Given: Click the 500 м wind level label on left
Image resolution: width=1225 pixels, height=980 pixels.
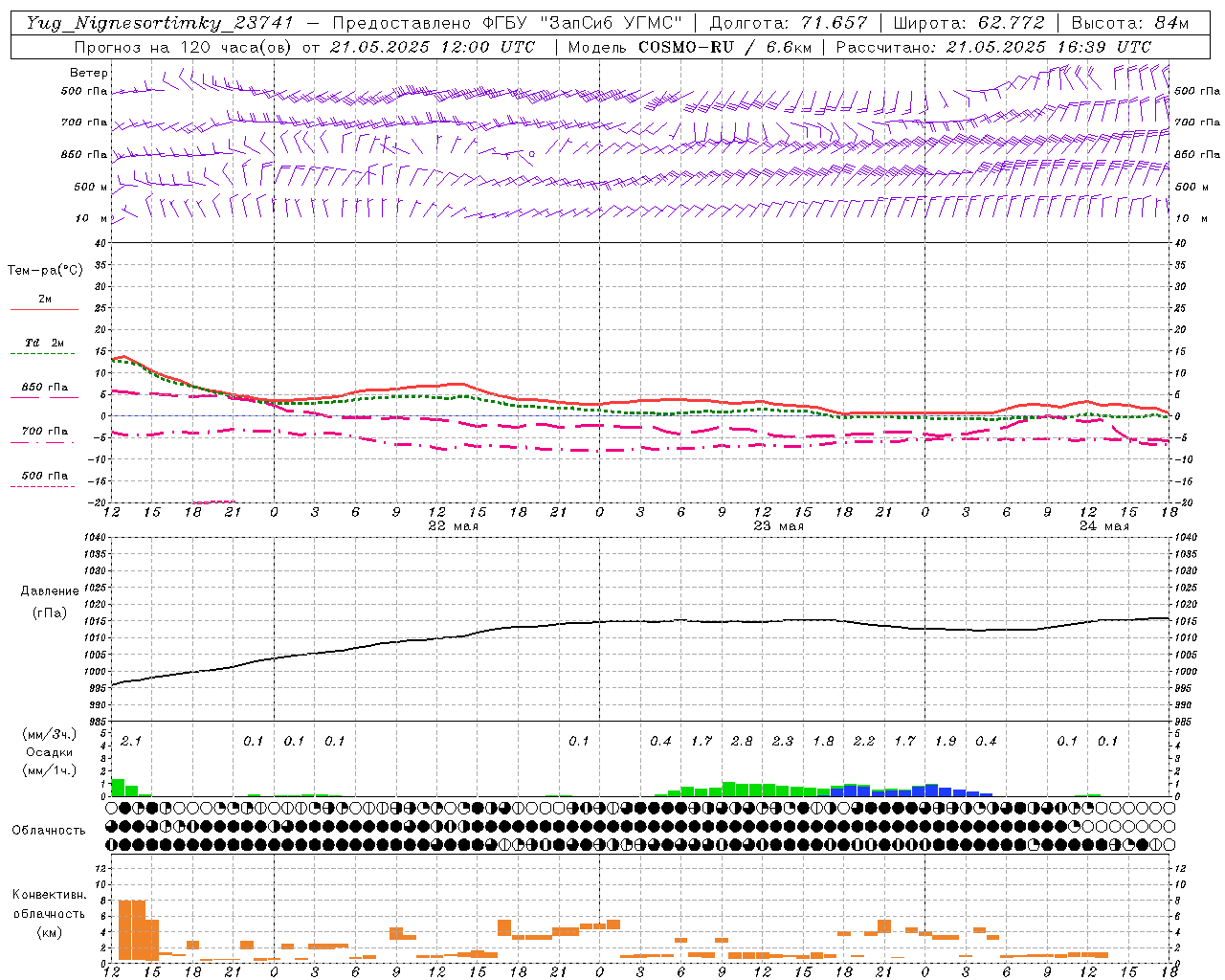Looking at the screenshot, I should coord(91,187).
